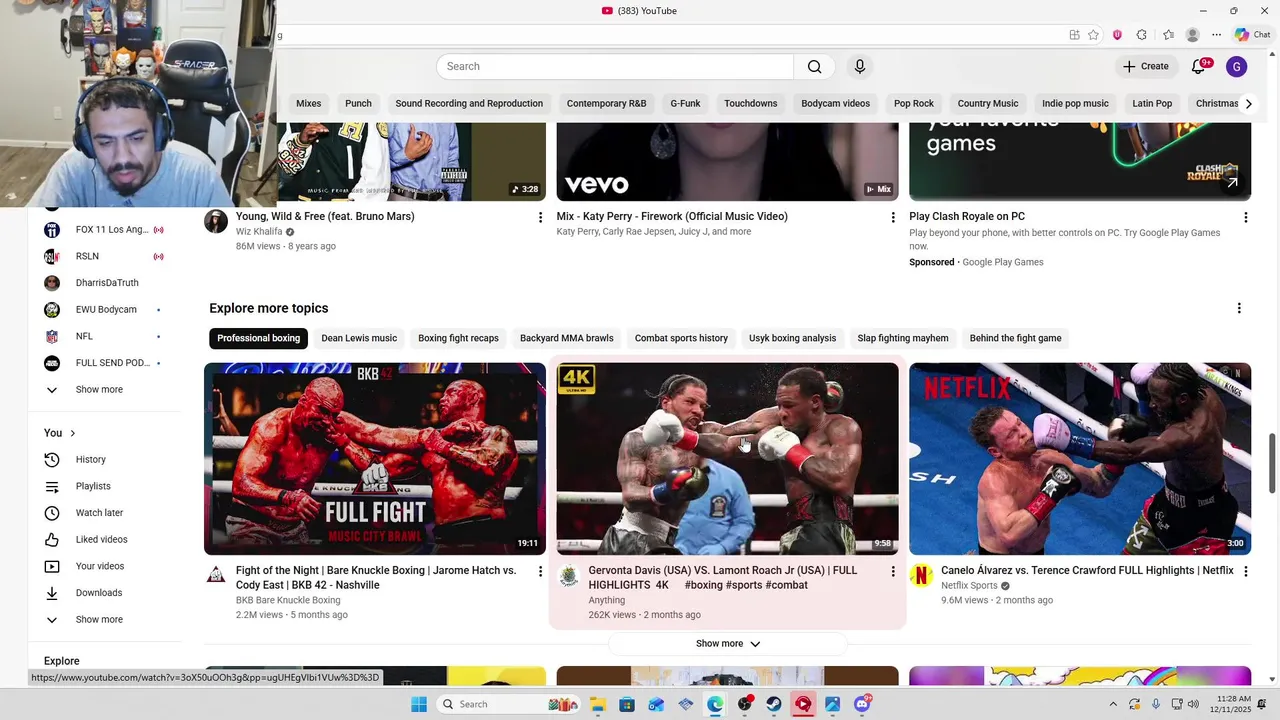1280x720 pixels.
Task: Play the Gervonta Davis vs Lamont Roach thumbnail
Action: pos(727,458)
